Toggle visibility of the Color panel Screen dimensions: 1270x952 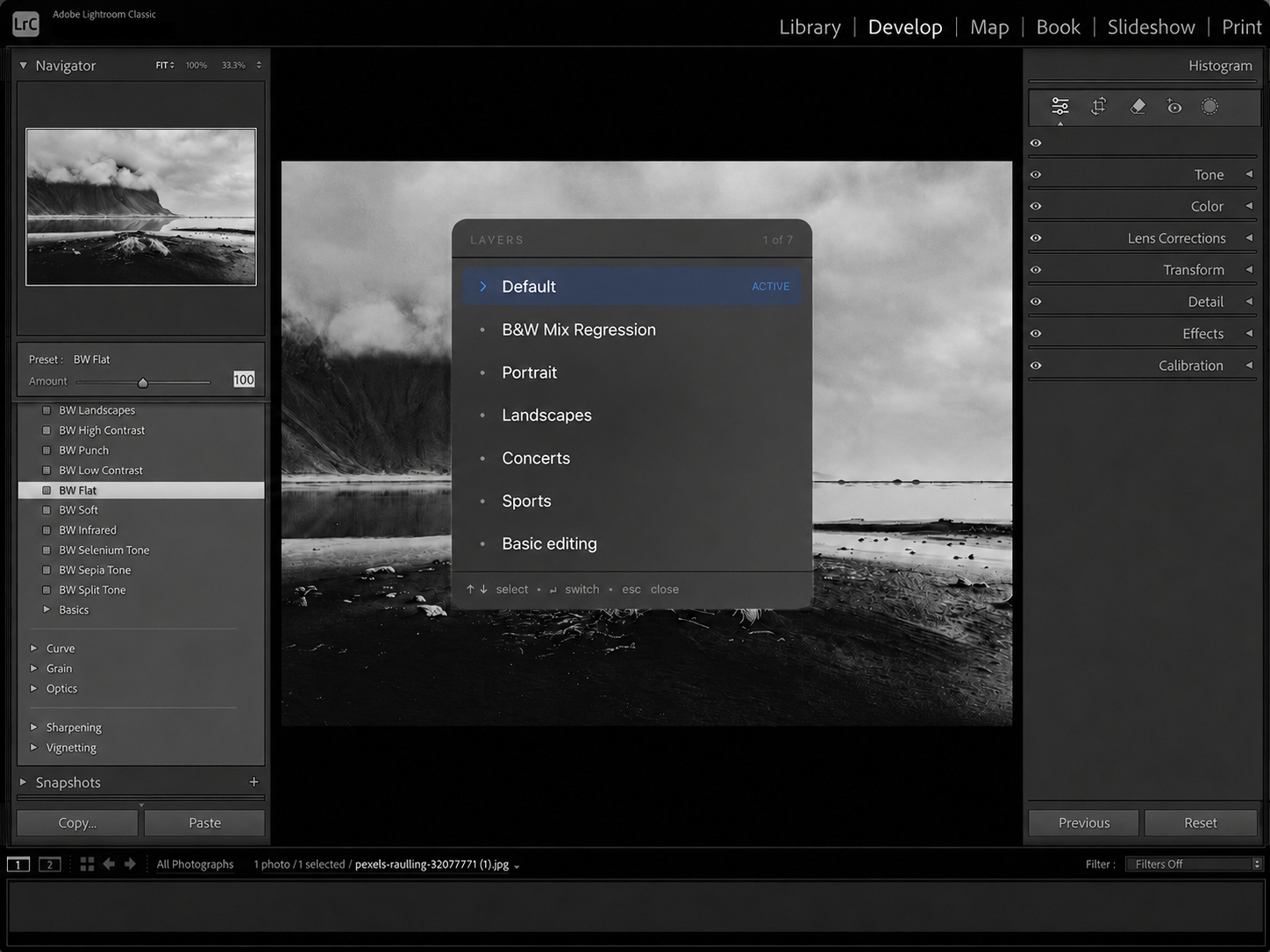1036,206
